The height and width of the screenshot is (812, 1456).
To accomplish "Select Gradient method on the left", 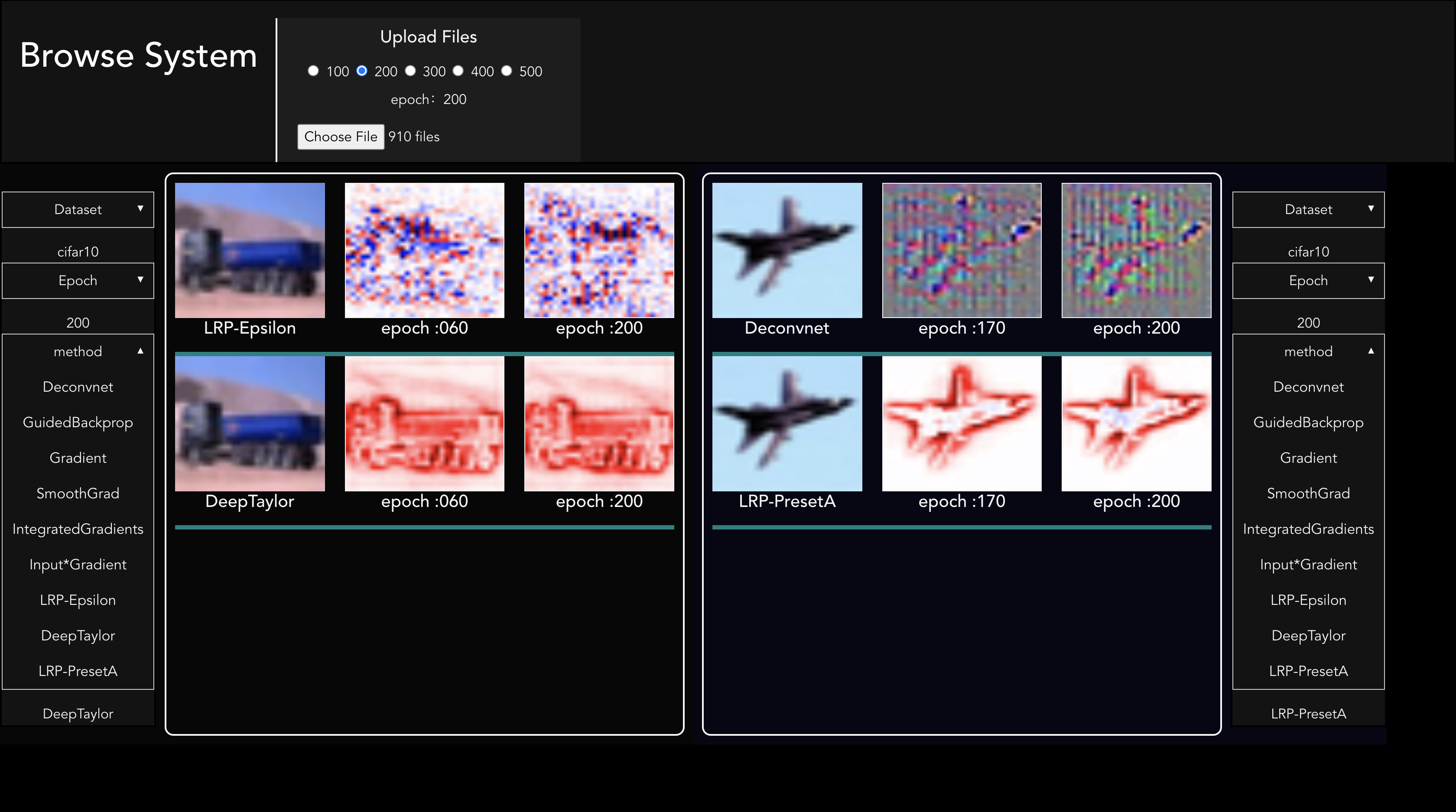I will coord(78,458).
